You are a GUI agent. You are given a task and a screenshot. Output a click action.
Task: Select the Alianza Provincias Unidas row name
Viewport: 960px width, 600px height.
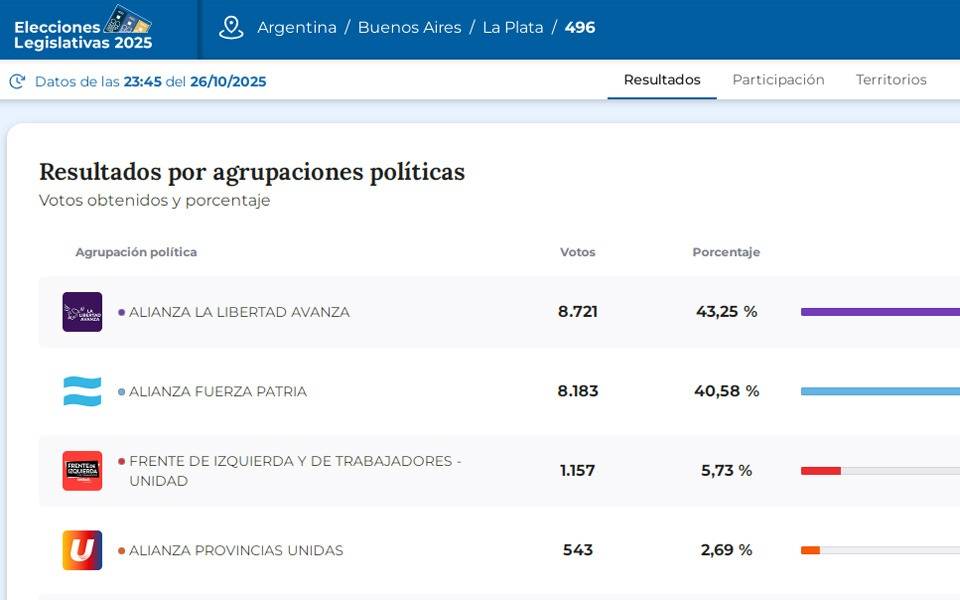[x=236, y=550]
